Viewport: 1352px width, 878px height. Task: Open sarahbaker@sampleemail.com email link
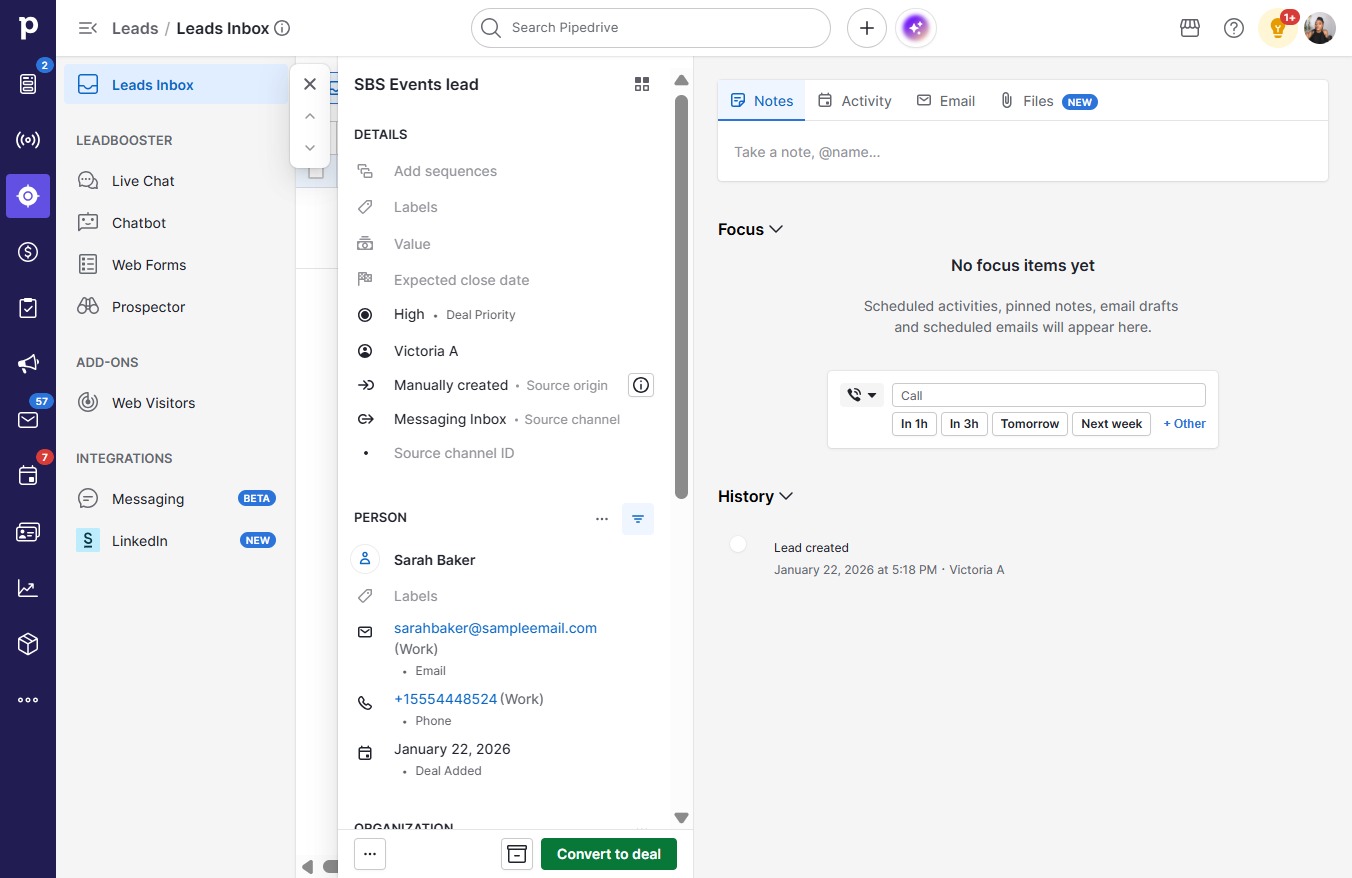click(x=495, y=628)
